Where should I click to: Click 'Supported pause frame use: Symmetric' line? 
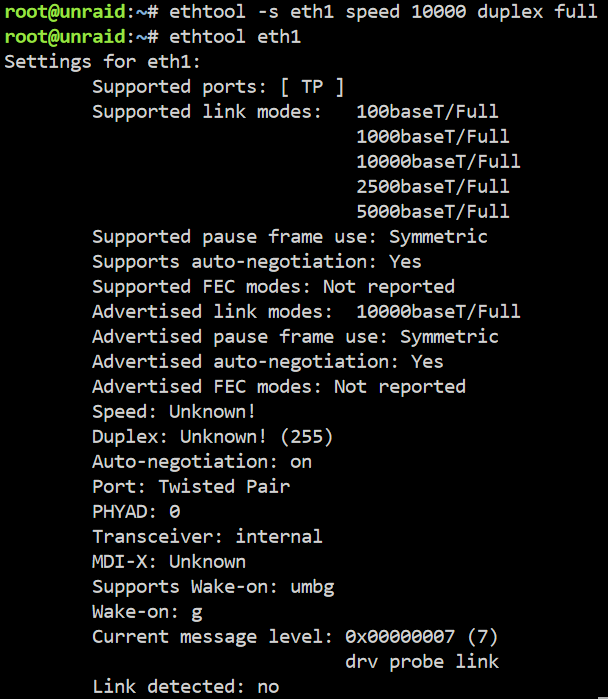tap(290, 237)
